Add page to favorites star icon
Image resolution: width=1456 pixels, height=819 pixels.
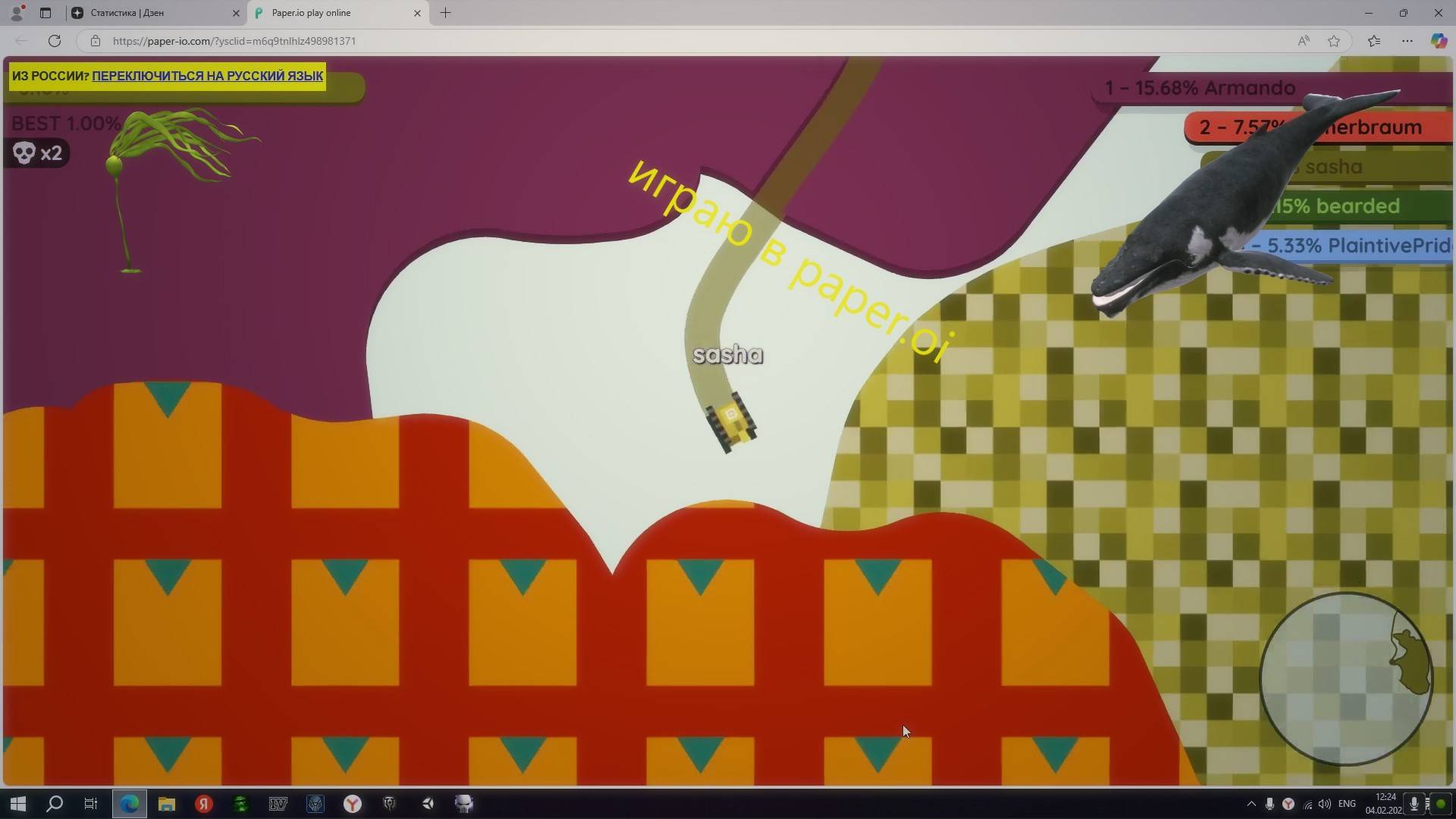1334,41
